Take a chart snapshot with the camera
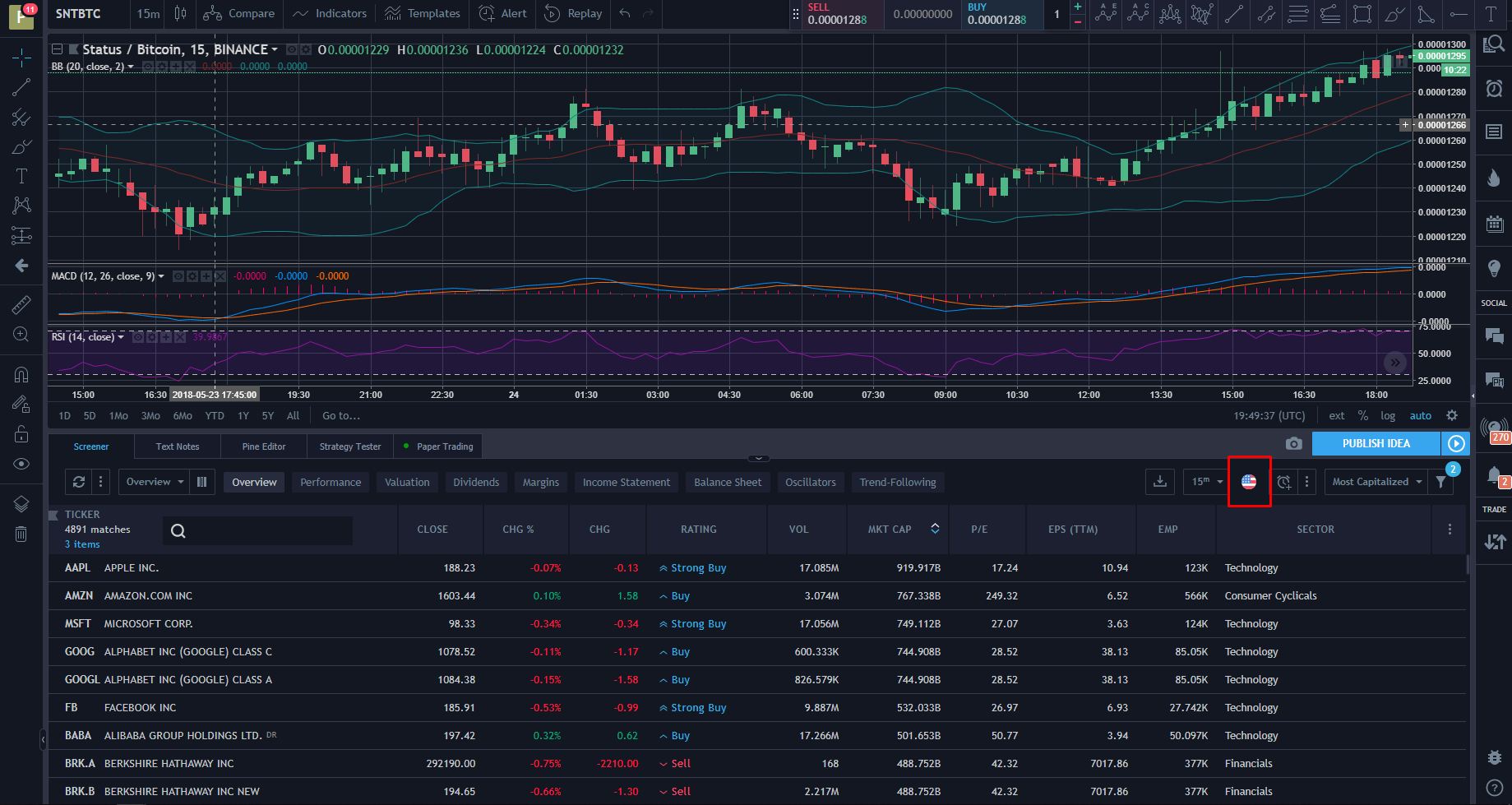 (x=1293, y=443)
